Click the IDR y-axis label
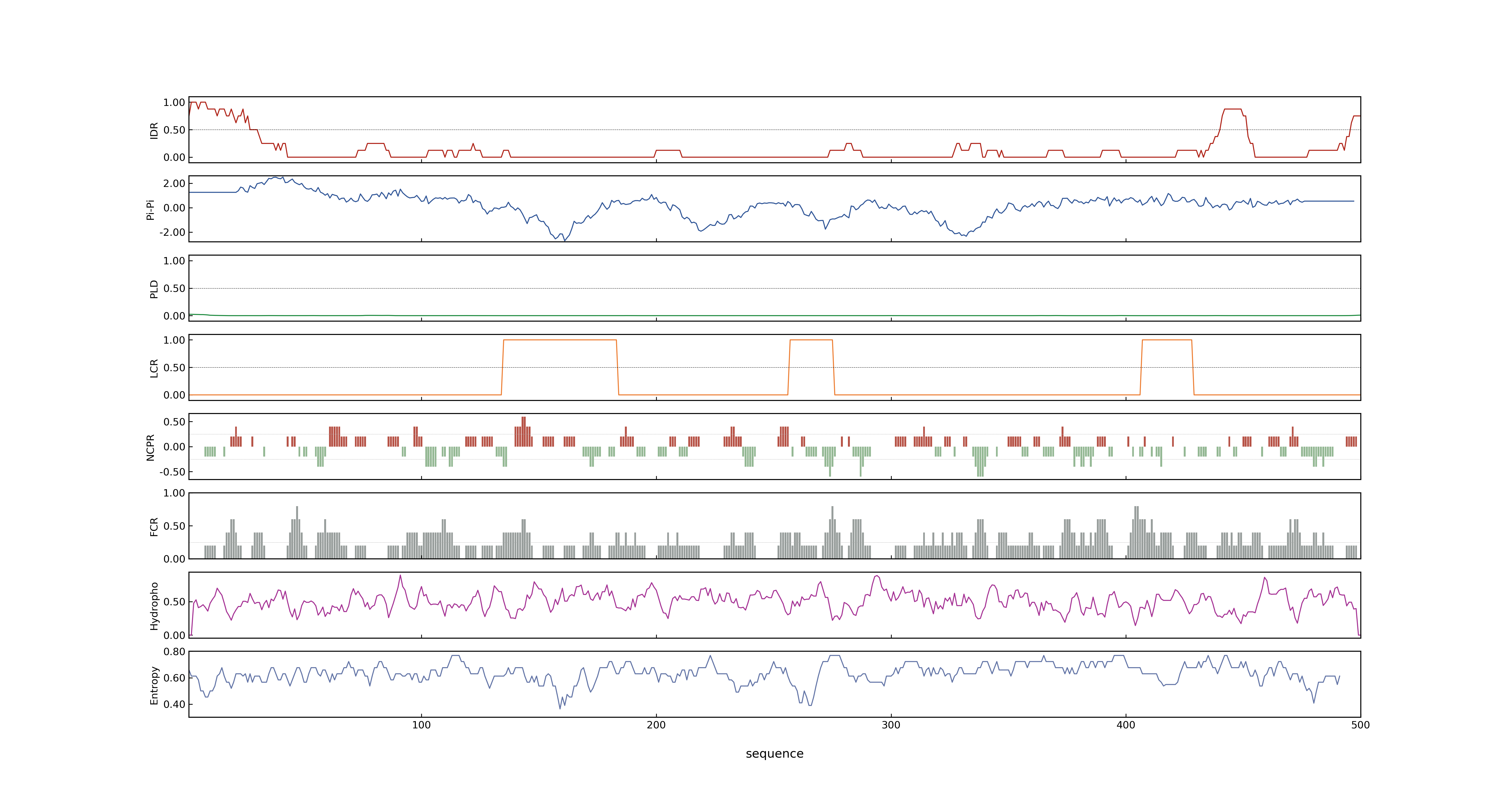The width and height of the screenshot is (1512, 806). (x=154, y=130)
